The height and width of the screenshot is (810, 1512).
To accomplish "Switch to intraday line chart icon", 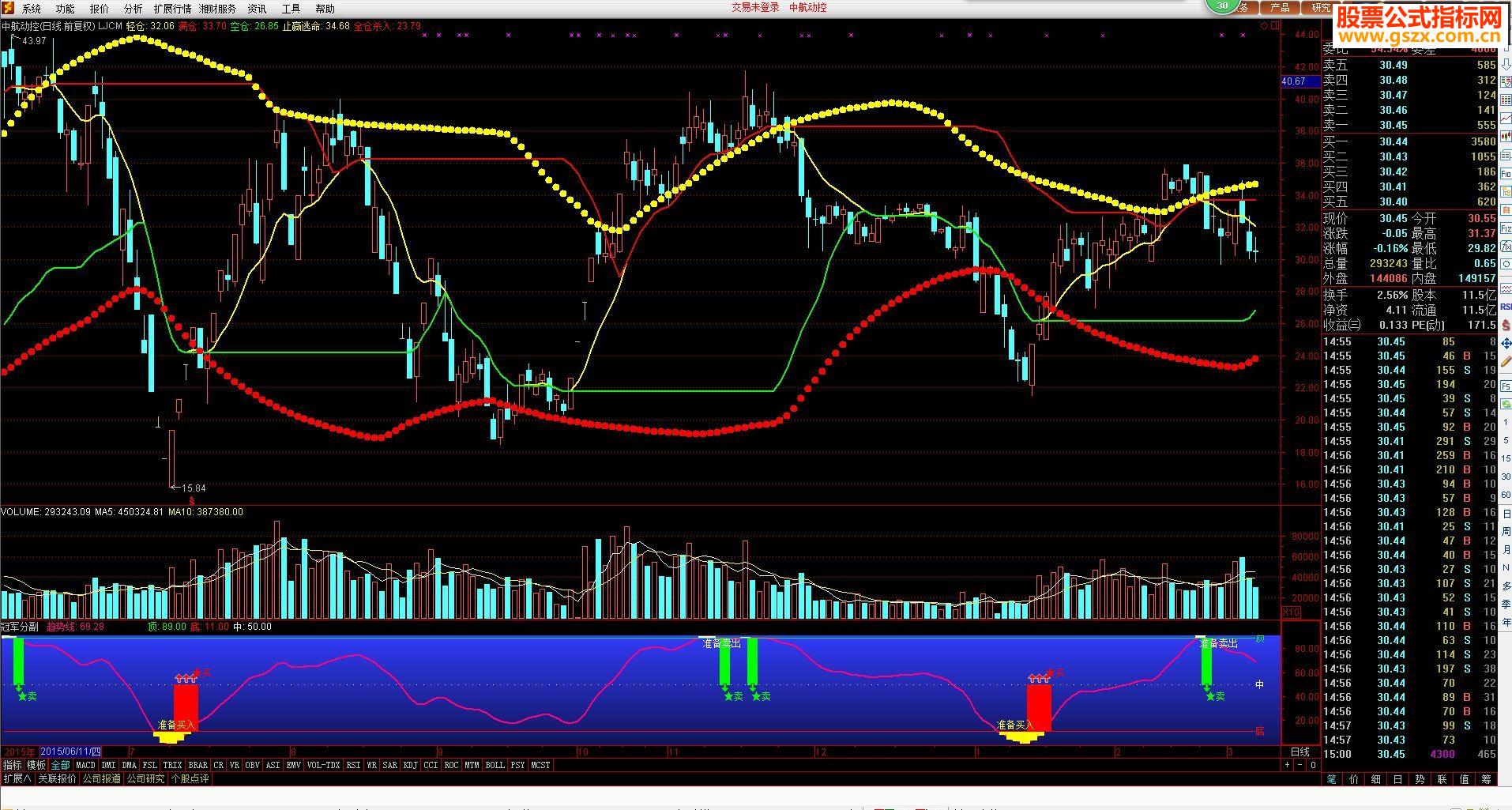I will [x=1506, y=117].
